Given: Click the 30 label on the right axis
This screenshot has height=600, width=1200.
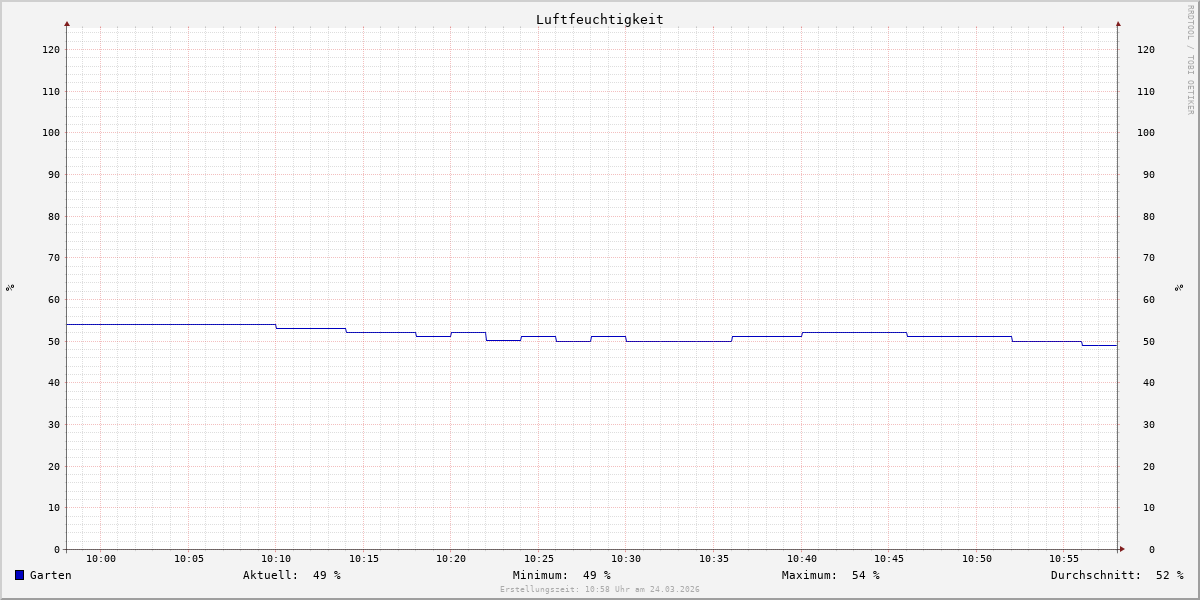Looking at the screenshot, I should click(x=1149, y=424).
